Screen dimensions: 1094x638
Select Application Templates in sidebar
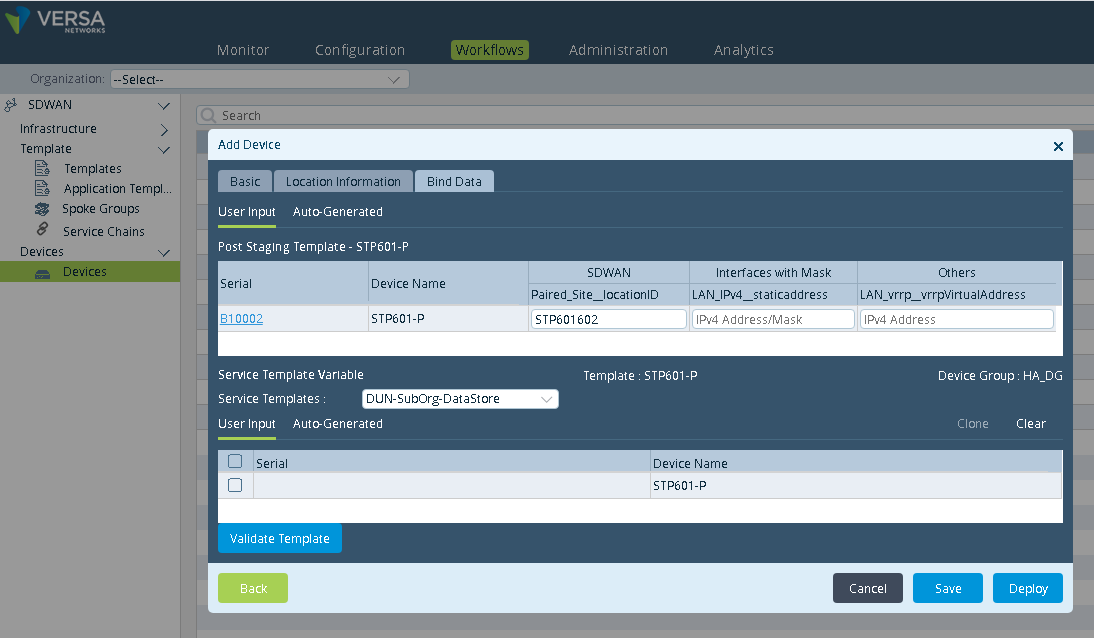point(117,189)
